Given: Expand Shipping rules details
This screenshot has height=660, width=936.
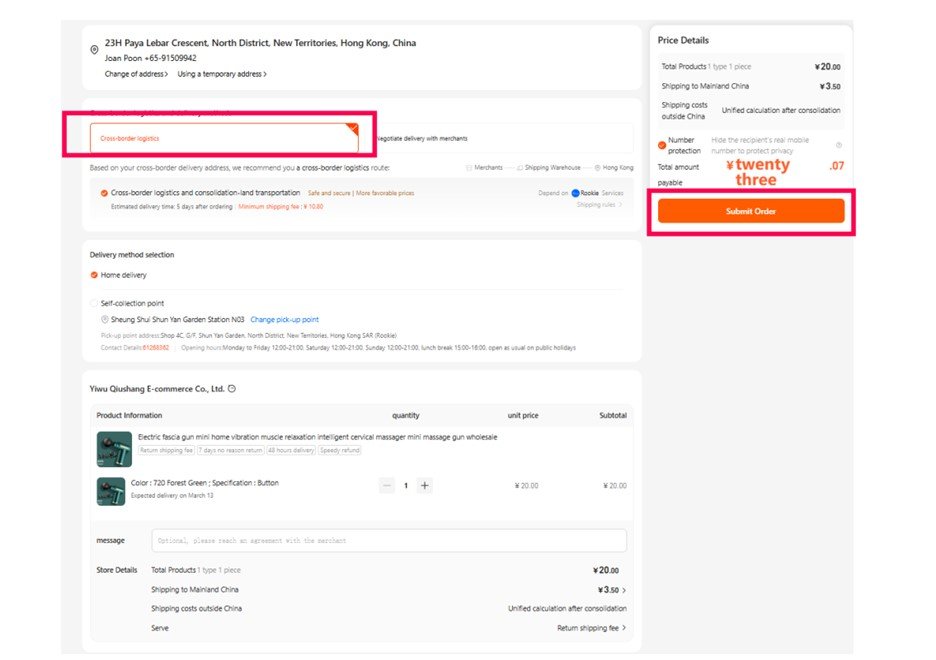Looking at the screenshot, I should click(x=600, y=205).
